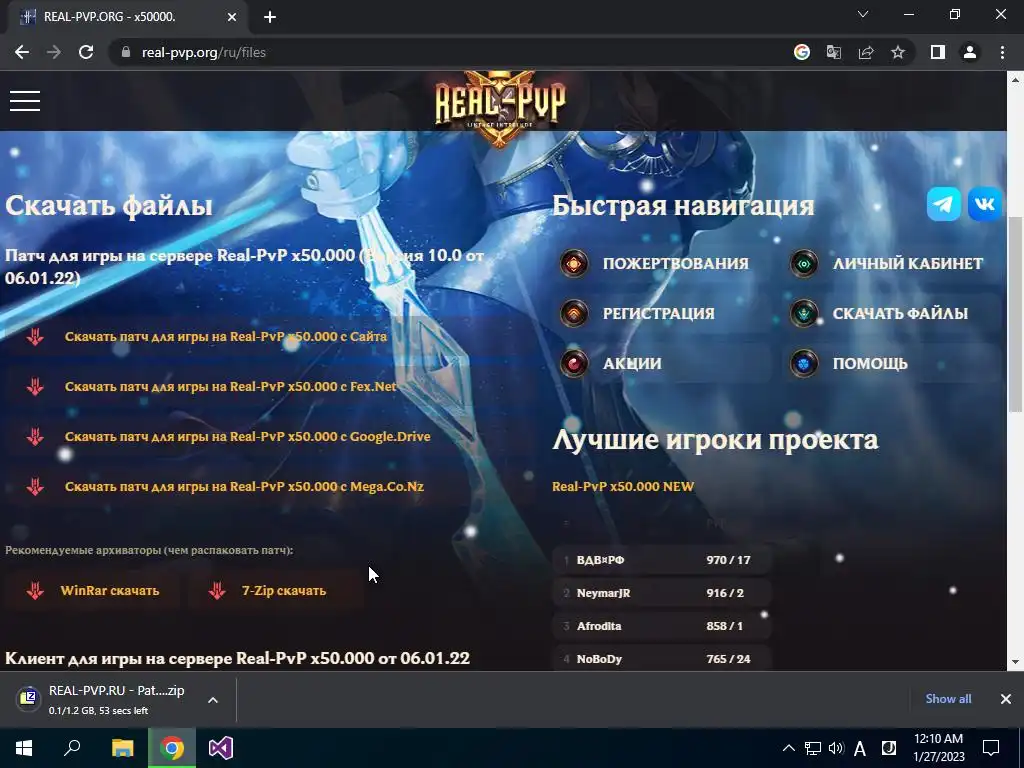Click the Акции round icon

[x=574, y=363]
